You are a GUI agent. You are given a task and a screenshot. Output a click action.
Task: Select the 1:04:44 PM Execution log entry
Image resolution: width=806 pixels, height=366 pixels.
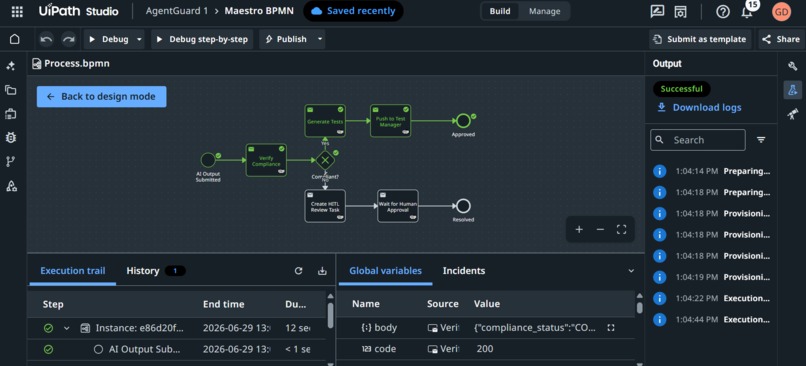(712, 319)
